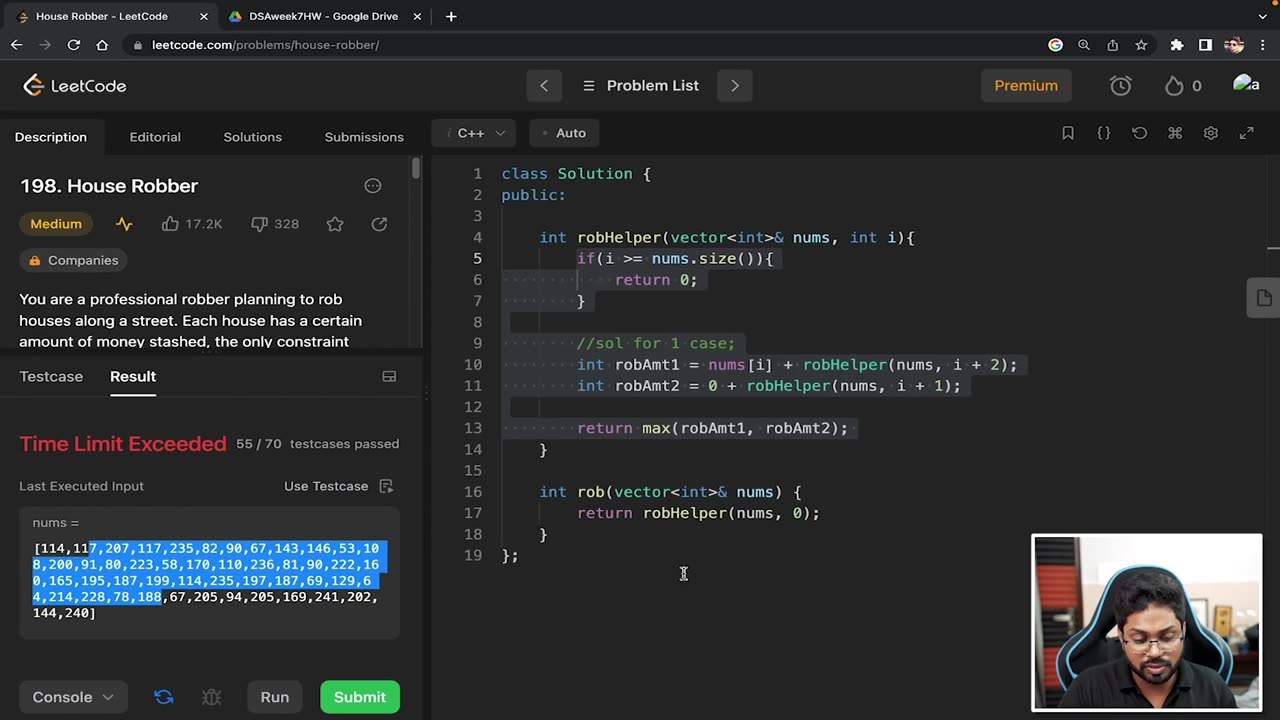Click the Submit button

coord(360,697)
